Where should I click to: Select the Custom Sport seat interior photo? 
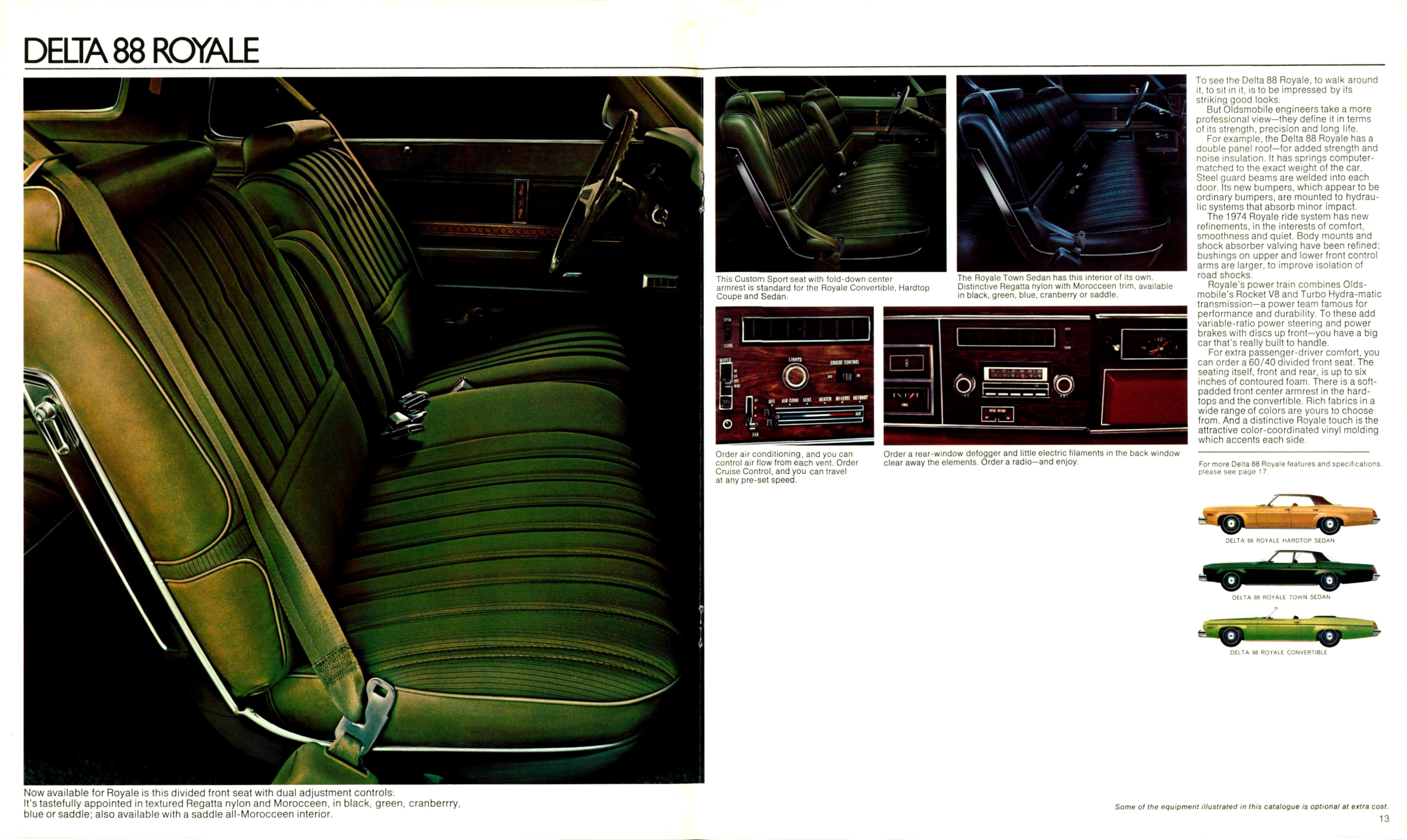pyautogui.click(x=830, y=173)
